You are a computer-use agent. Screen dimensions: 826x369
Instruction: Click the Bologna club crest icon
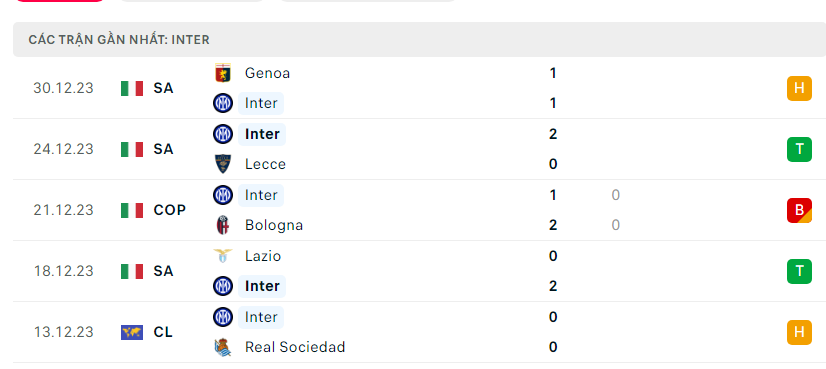[x=223, y=225]
